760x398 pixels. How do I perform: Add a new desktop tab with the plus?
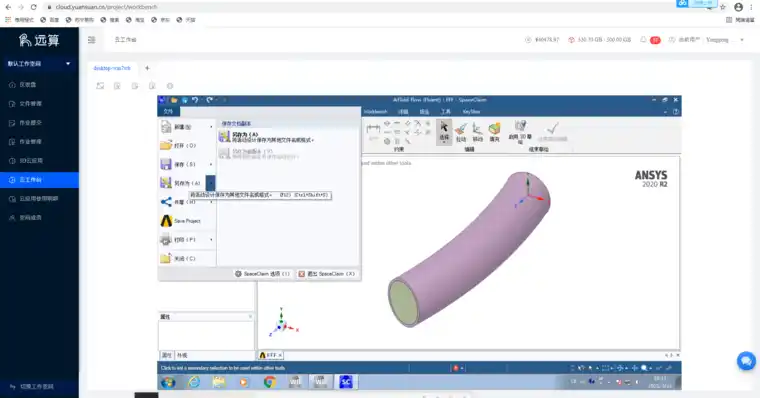tap(147, 68)
